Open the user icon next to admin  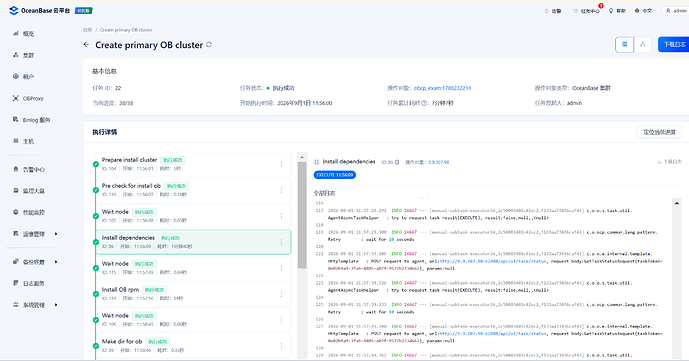pyautogui.click(x=668, y=11)
